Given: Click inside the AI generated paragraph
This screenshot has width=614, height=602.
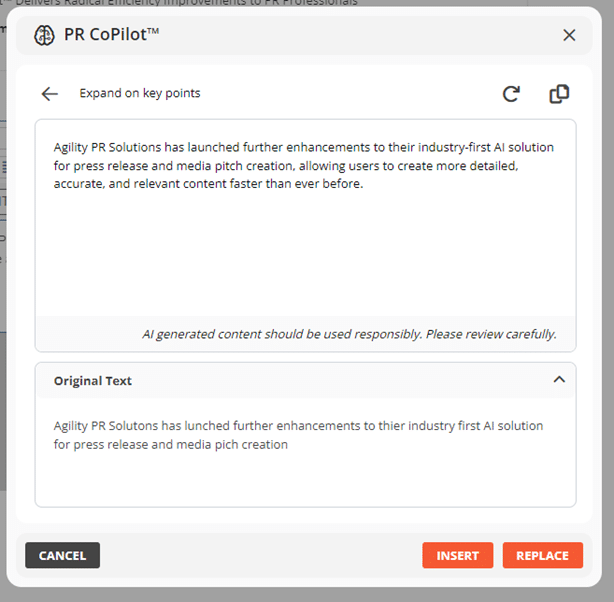Looking at the screenshot, I should point(300,165).
